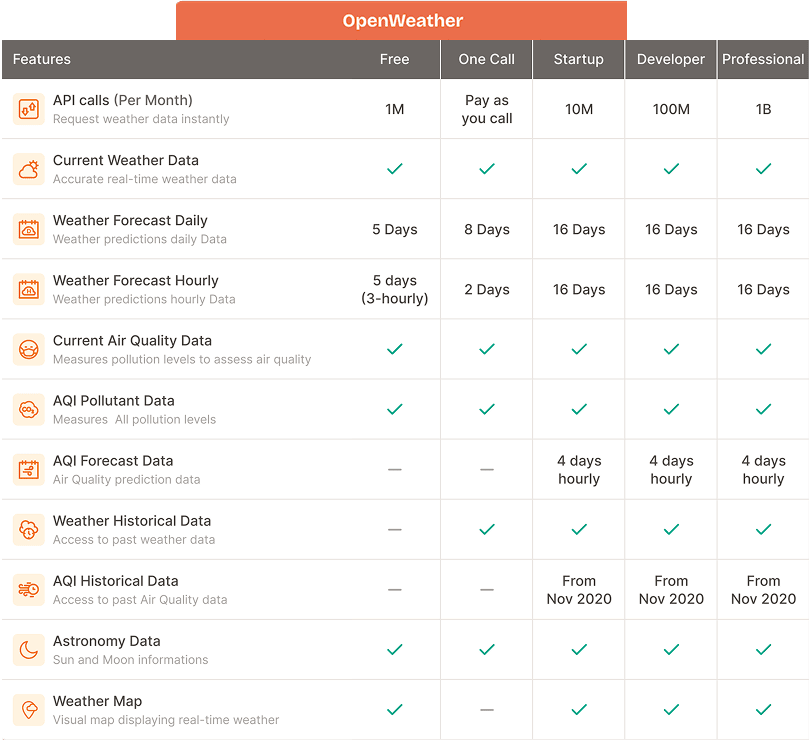This screenshot has height=742, width=809.
Task: Select the Weather Forecast Hourly icon
Action: tap(28, 289)
